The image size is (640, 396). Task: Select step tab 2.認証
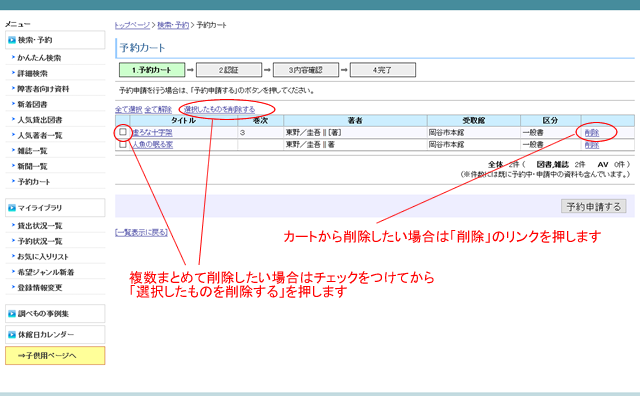[x=229, y=70]
